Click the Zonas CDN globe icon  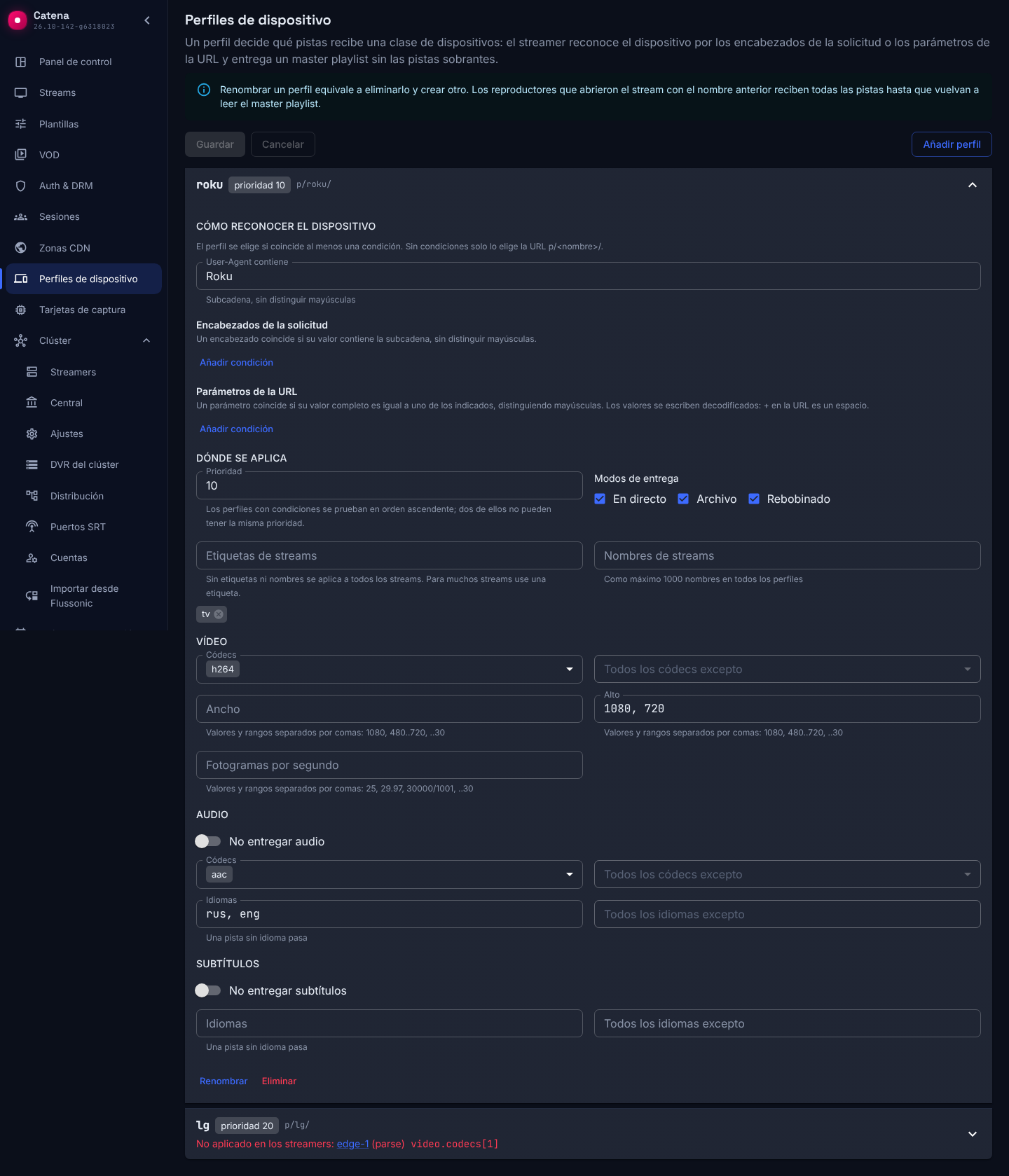coord(21,248)
